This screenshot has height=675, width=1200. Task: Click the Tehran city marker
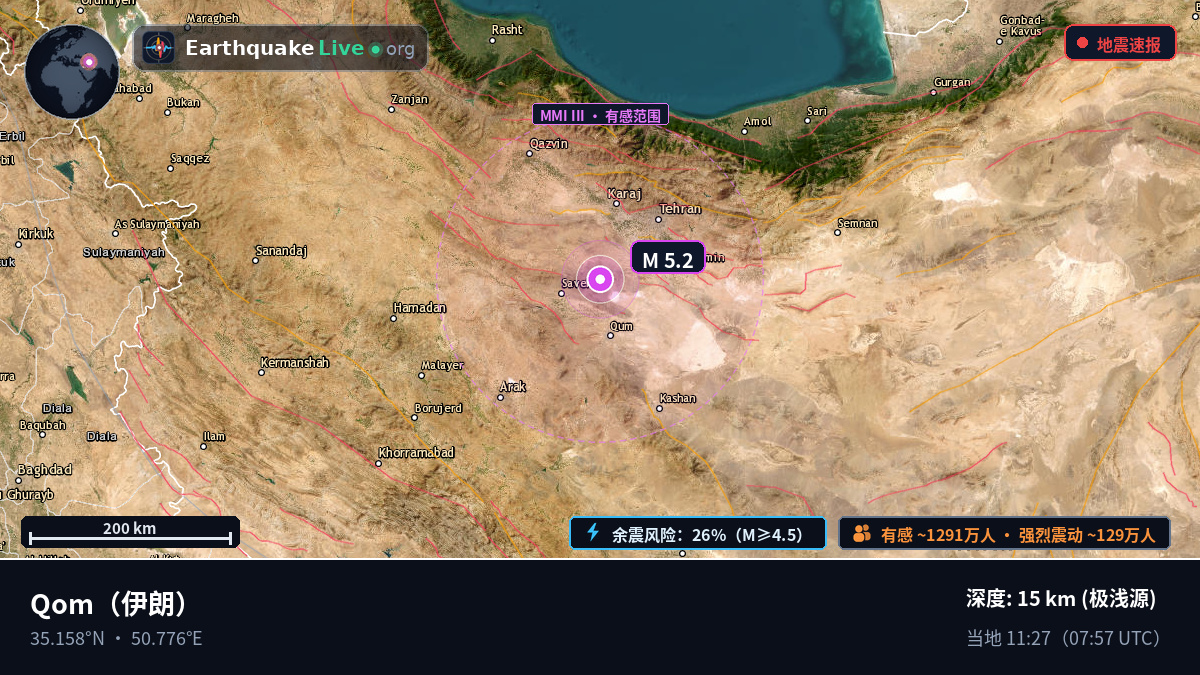click(659, 220)
